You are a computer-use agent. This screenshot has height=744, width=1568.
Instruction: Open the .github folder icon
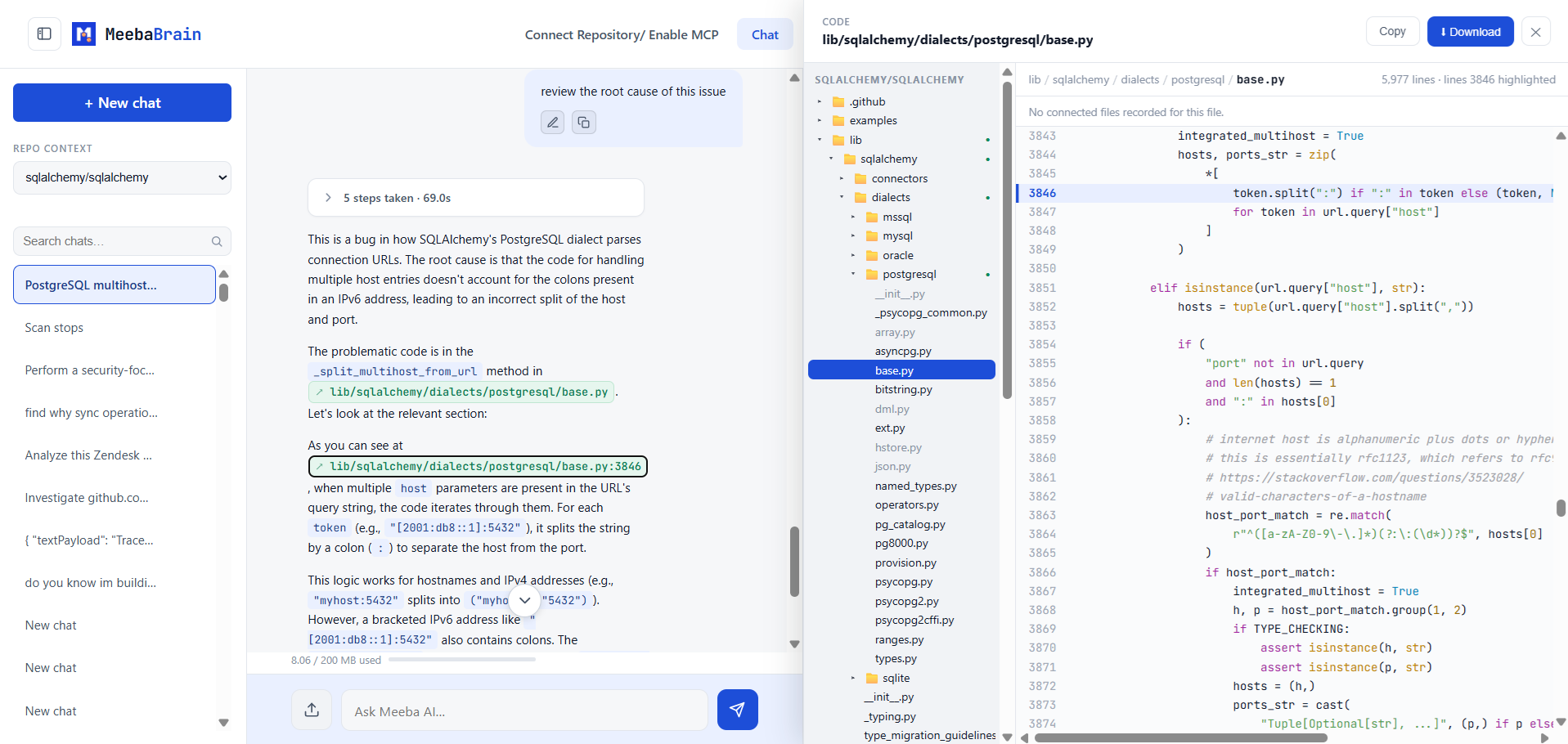(838, 102)
